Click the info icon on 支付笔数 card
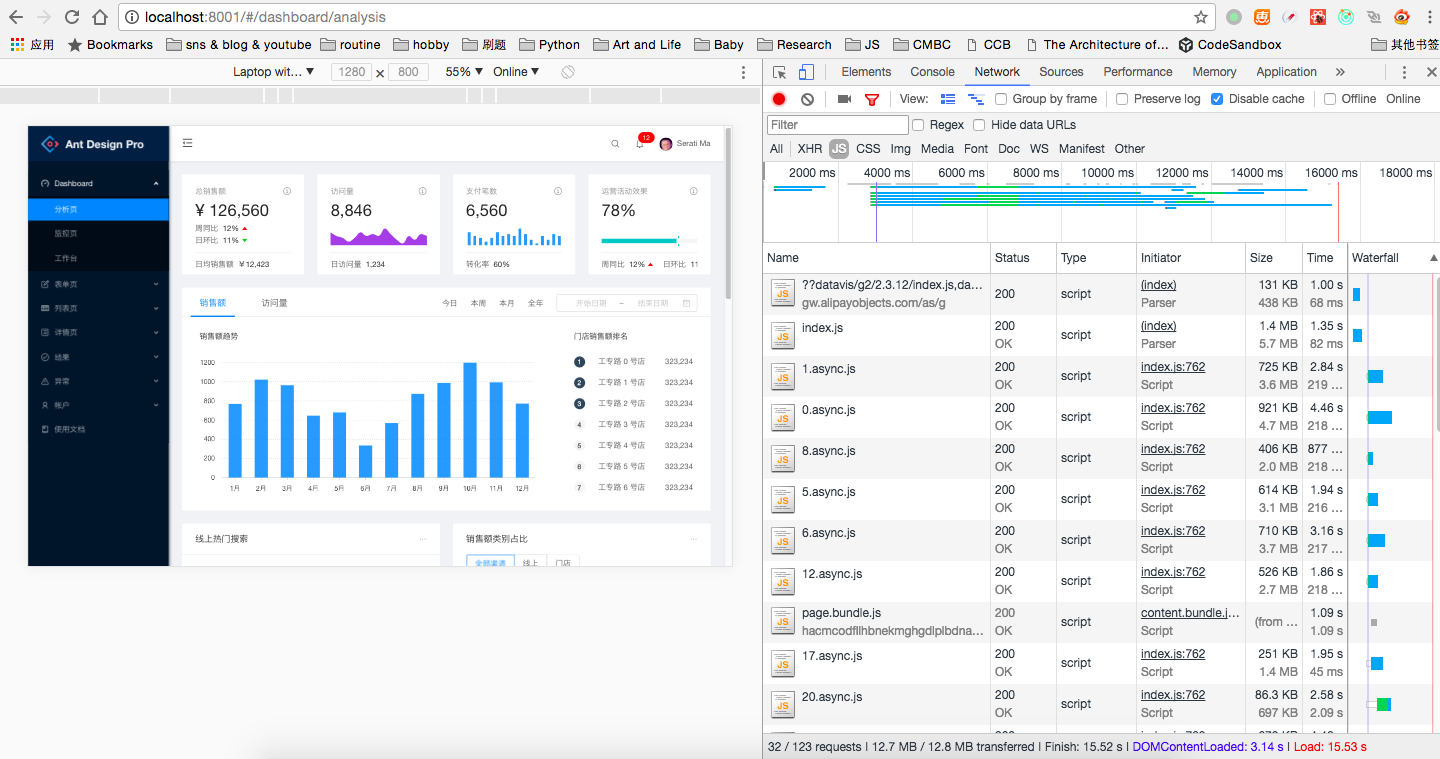This screenshot has height=759, width=1440. pos(558,191)
